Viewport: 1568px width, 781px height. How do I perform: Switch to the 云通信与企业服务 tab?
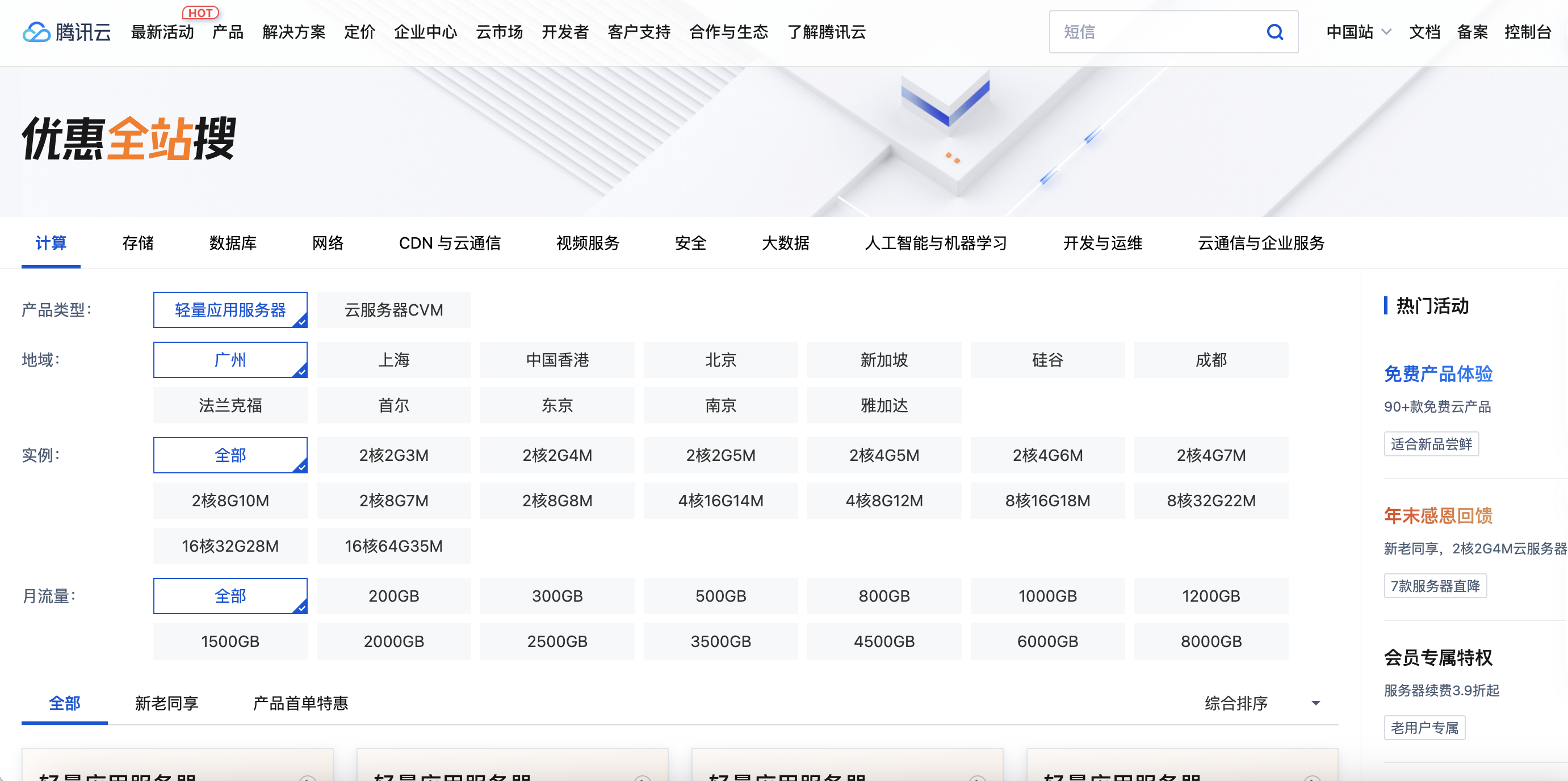[1261, 243]
